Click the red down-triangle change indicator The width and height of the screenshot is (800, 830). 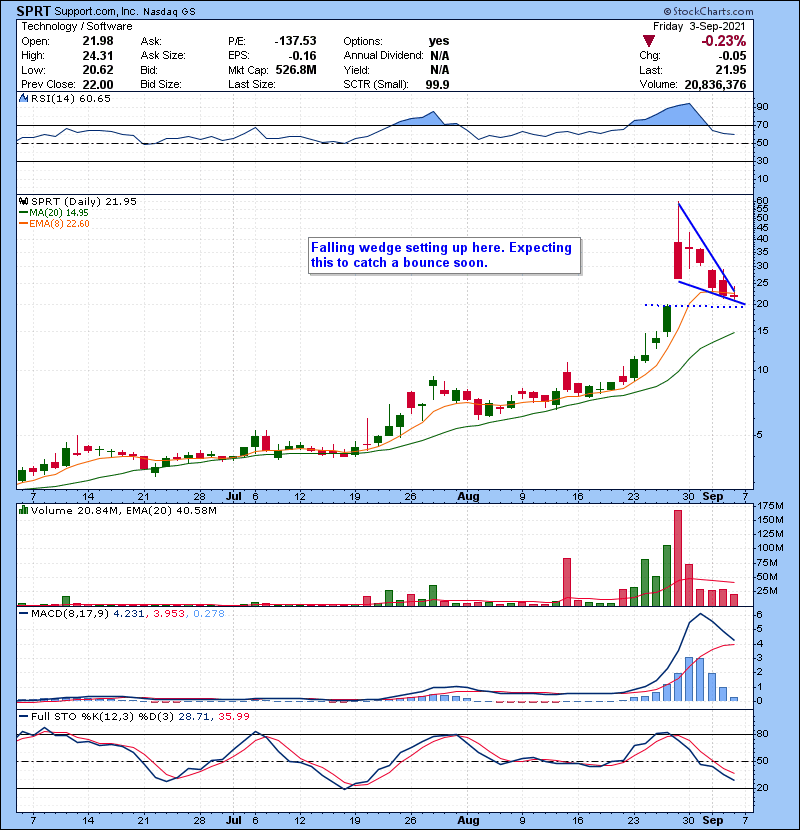tap(649, 41)
